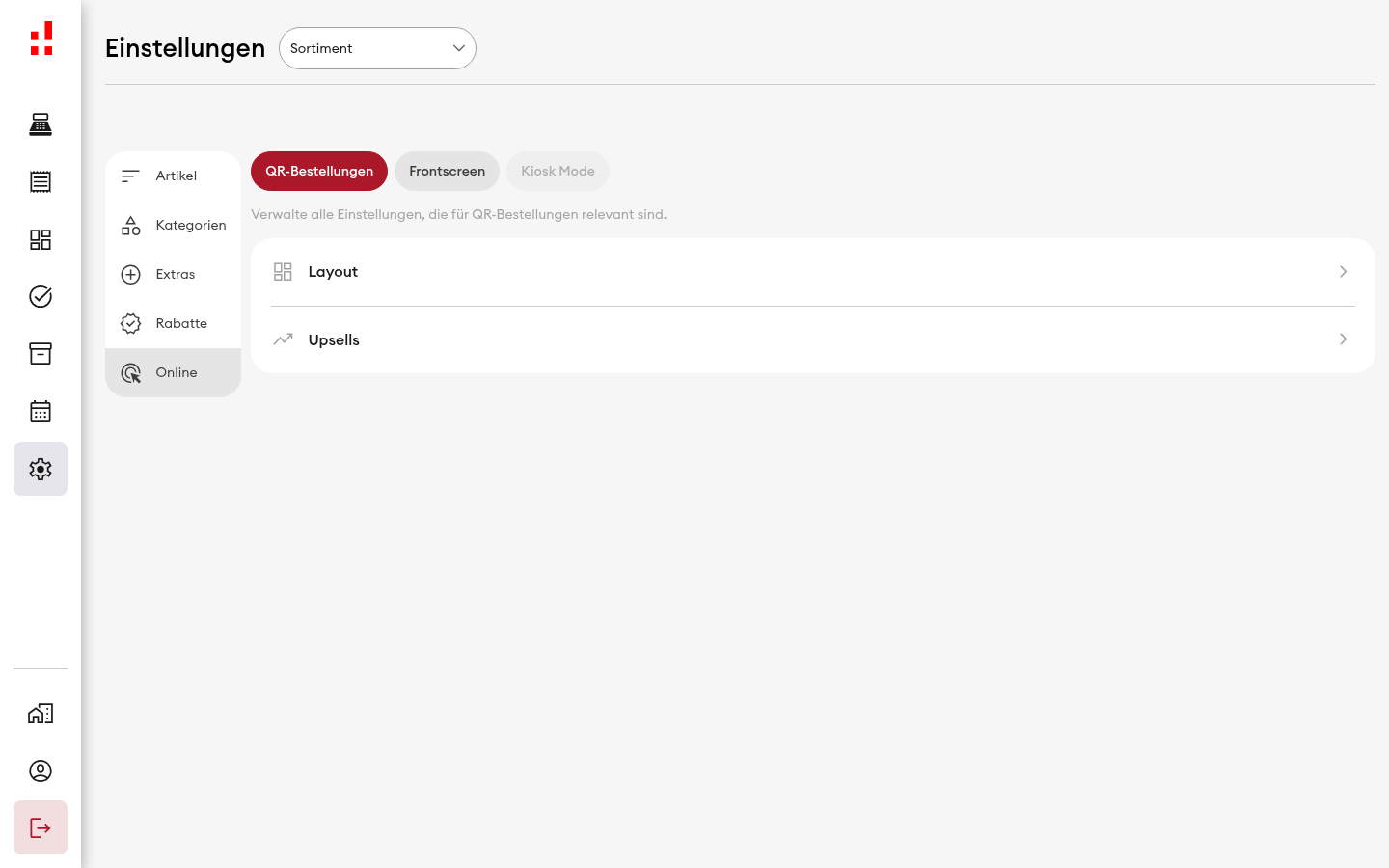
Task: Open the dashboard tiles icon in sidebar
Action: tap(41, 239)
